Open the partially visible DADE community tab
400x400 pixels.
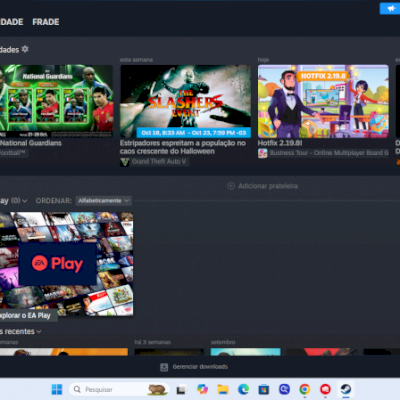(12, 22)
